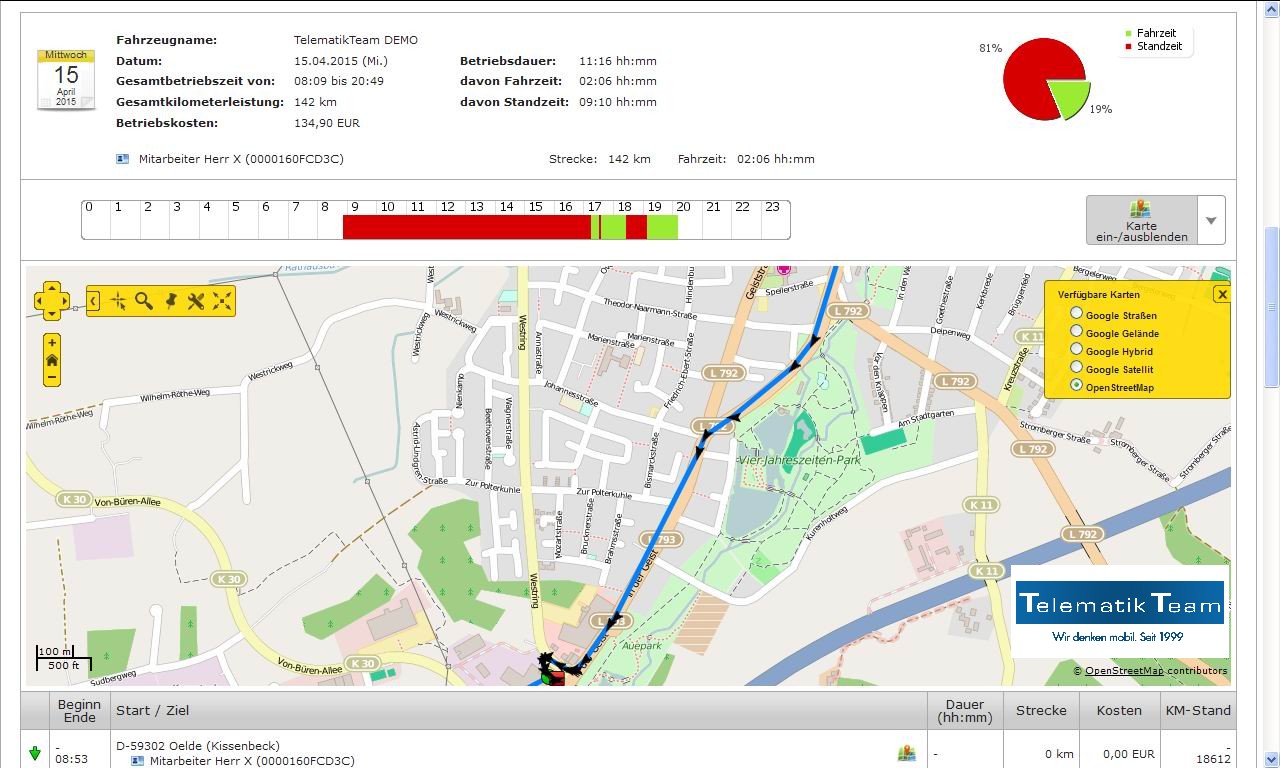Click the browser vertical scrollbar thumb
Viewport: 1280px width, 768px height.
coord(1271,306)
